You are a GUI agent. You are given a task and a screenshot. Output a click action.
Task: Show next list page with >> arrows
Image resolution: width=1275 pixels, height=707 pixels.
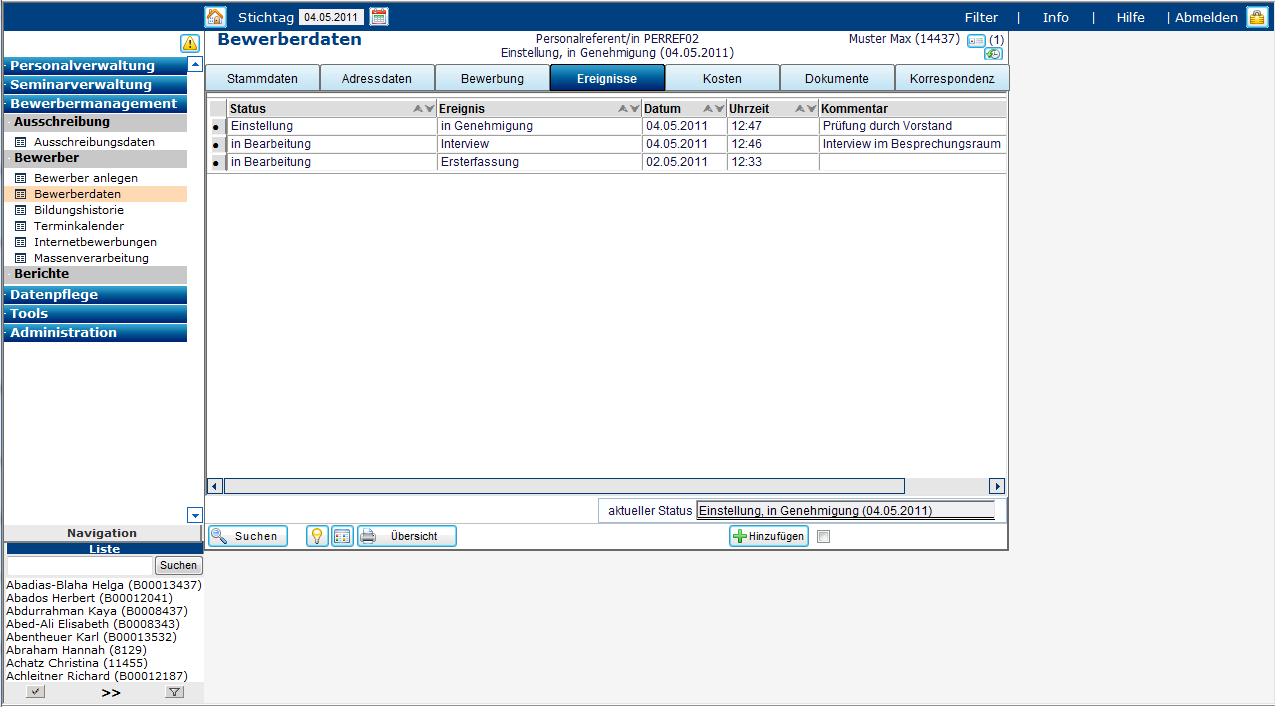tap(111, 692)
